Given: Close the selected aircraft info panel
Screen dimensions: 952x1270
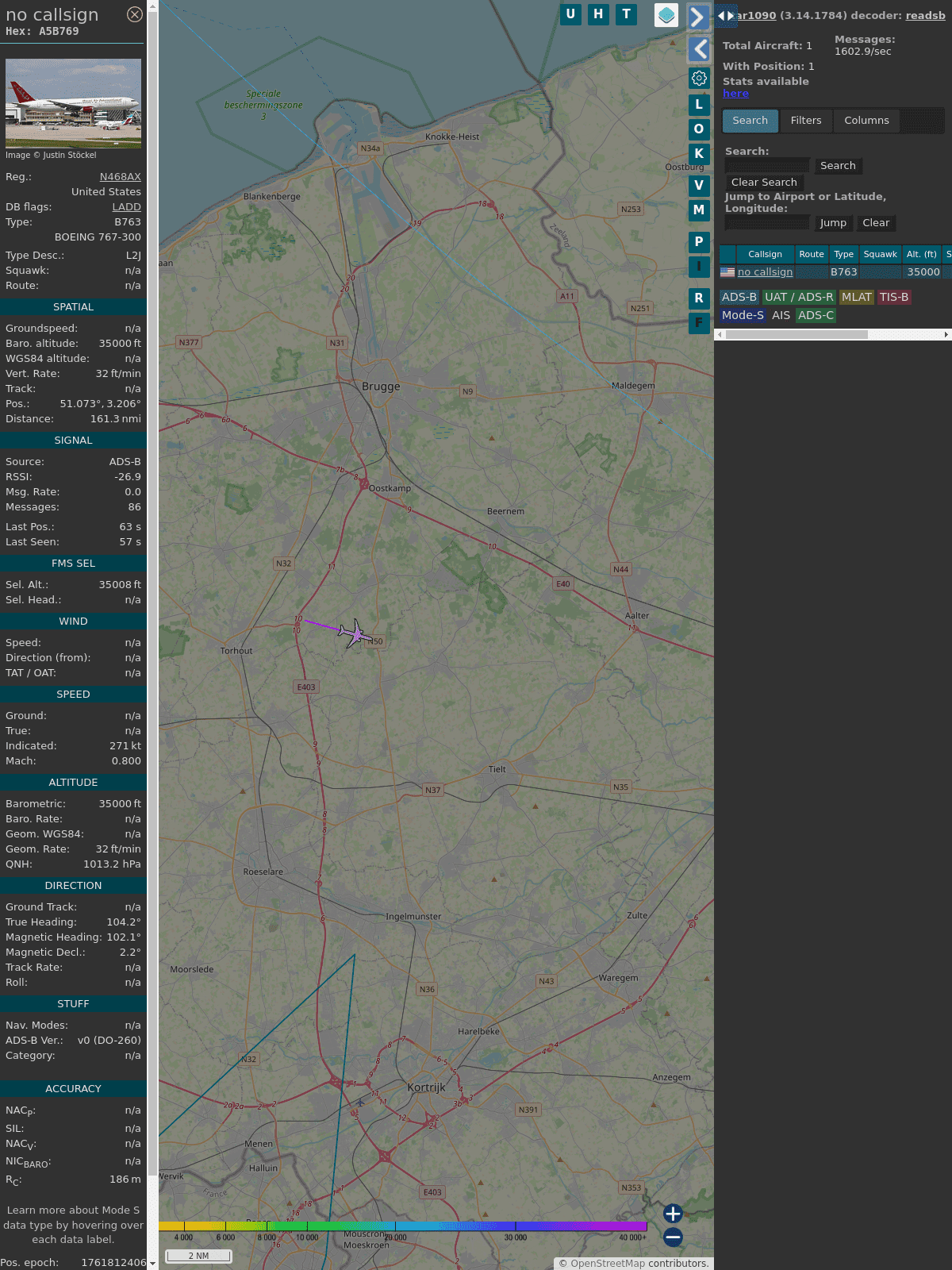Looking at the screenshot, I should point(135,14).
